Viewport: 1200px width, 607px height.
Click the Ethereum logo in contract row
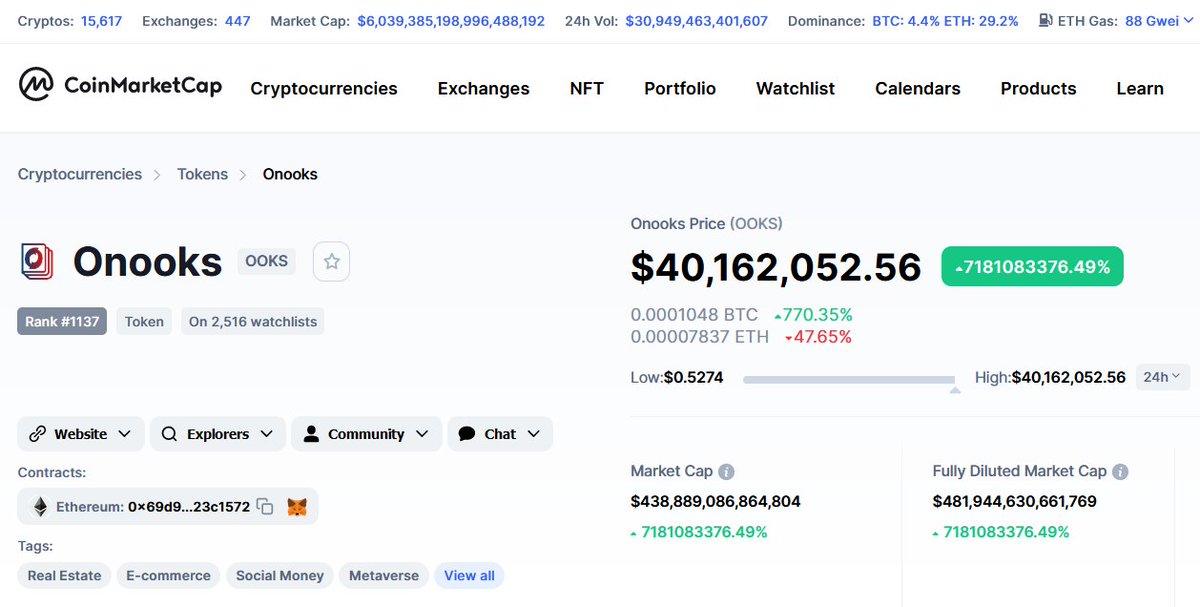click(41, 507)
